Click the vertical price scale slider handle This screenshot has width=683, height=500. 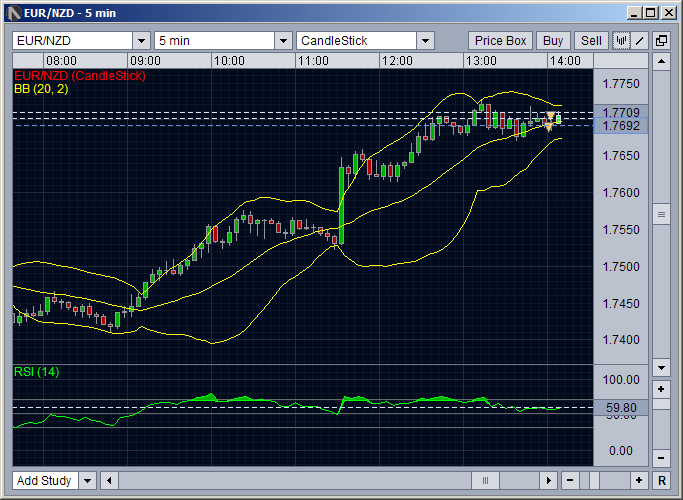661,215
